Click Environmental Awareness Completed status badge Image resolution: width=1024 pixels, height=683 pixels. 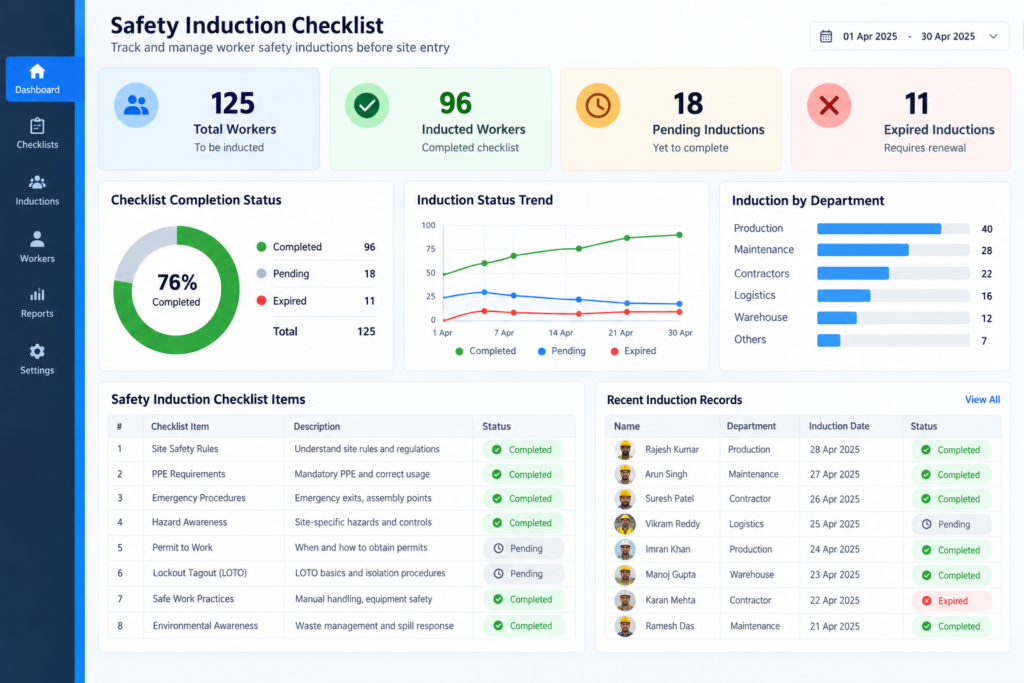pyautogui.click(x=524, y=626)
